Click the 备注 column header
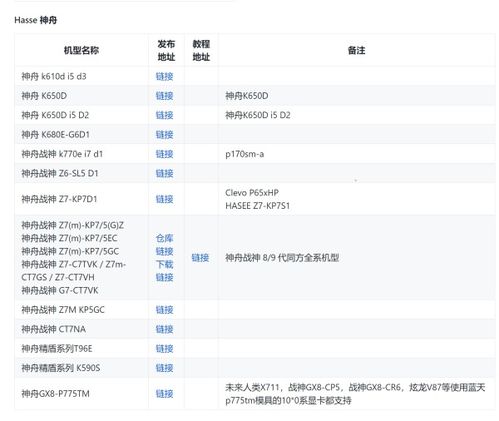 (356, 50)
